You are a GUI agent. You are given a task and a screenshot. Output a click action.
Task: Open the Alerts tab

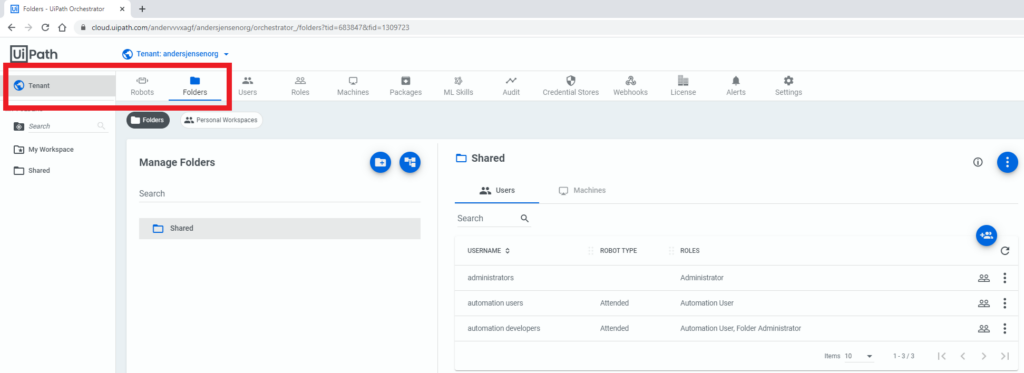736,86
